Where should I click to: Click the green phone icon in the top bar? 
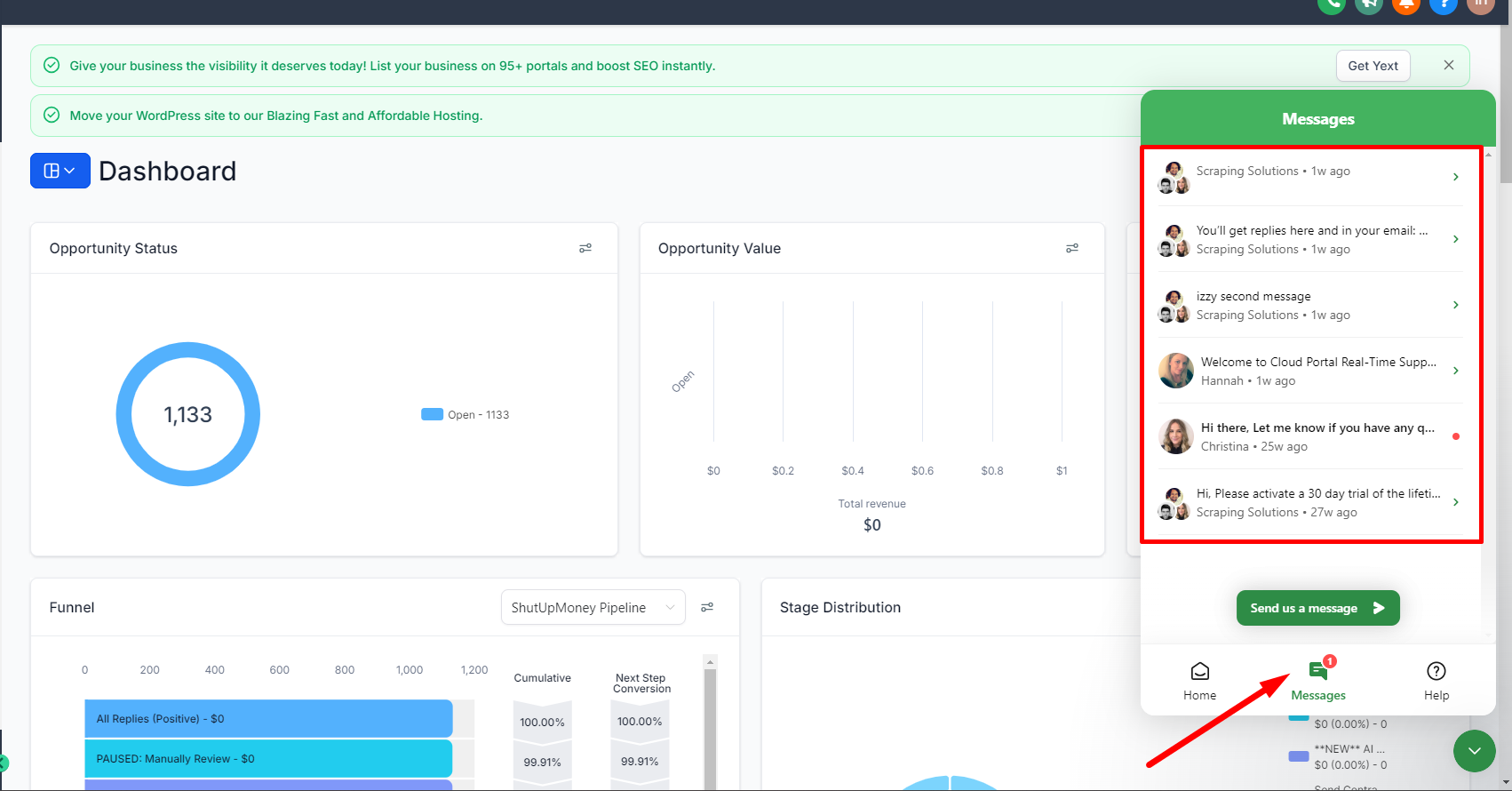[x=1331, y=4]
